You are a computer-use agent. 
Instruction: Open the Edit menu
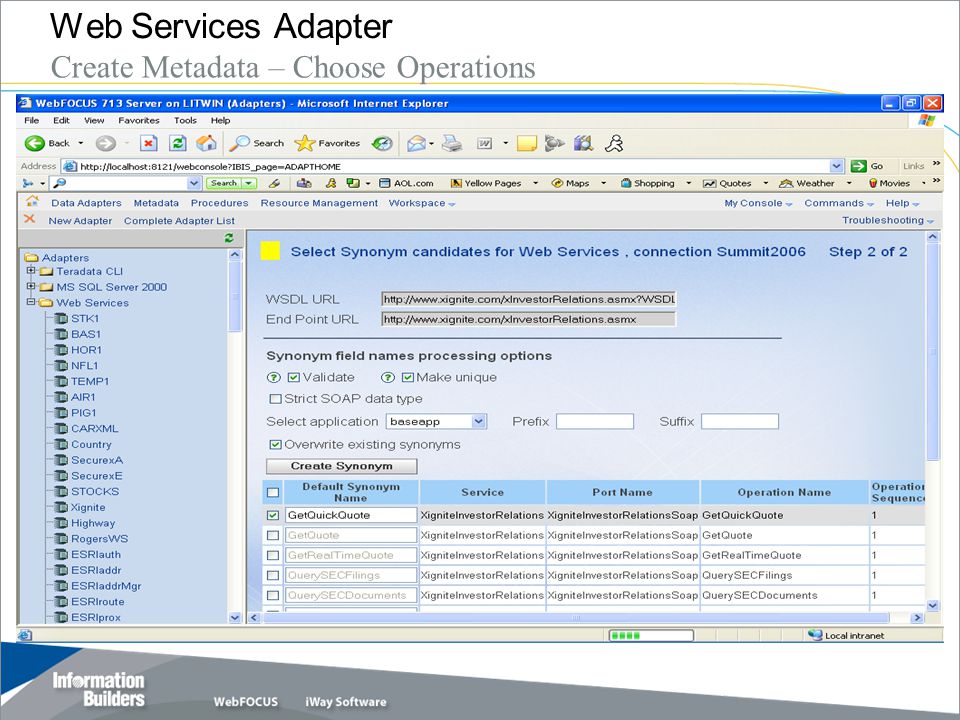point(61,121)
